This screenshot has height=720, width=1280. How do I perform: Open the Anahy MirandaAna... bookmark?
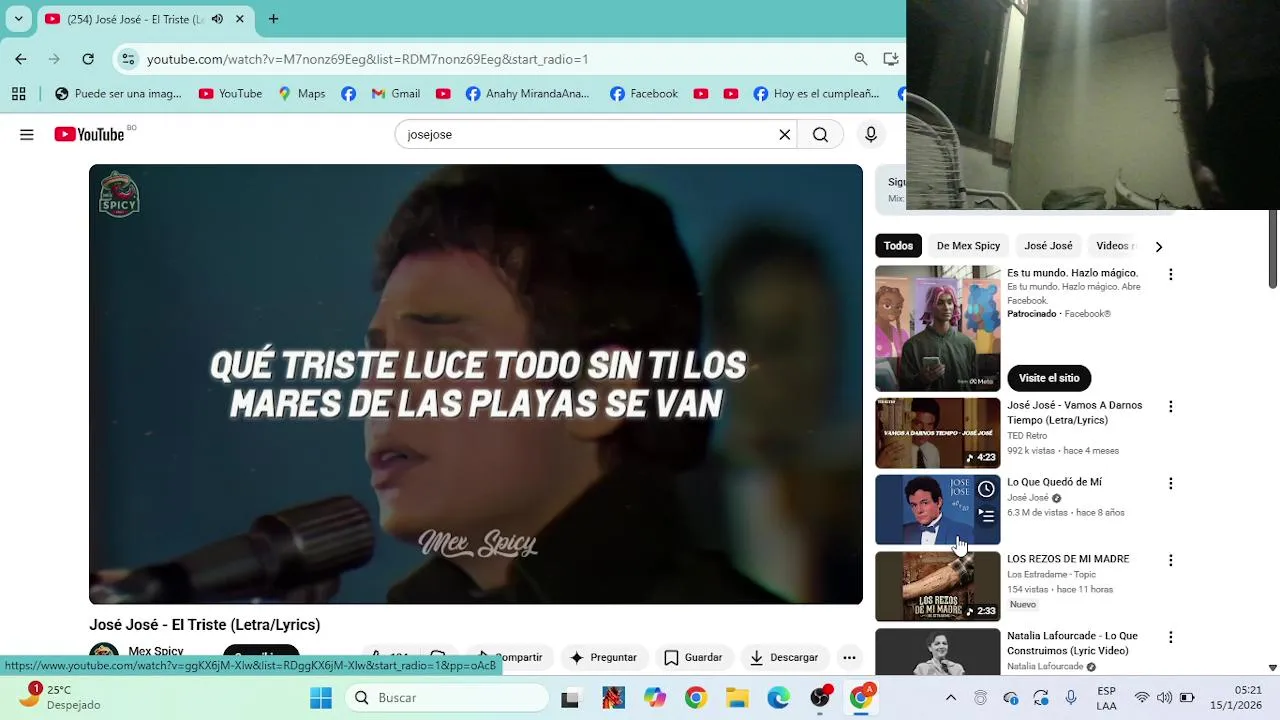tap(527, 94)
